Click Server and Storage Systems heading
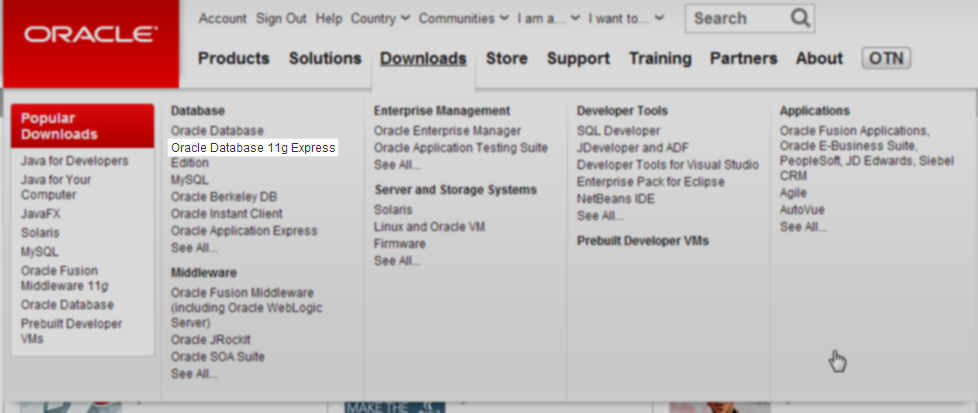This screenshot has height=413, width=978. pyautogui.click(x=456, y=189)
